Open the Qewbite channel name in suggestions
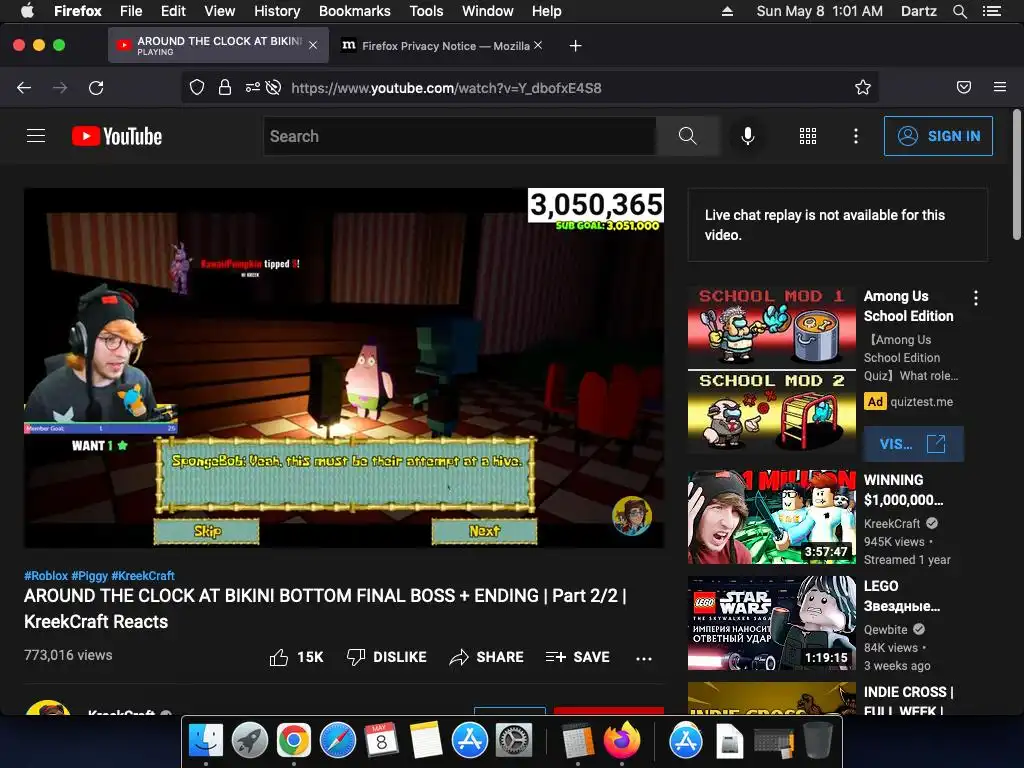Image resolution: width=1024 pixels, height=768 pixels. pyautogui.click(x=886, y=629)
